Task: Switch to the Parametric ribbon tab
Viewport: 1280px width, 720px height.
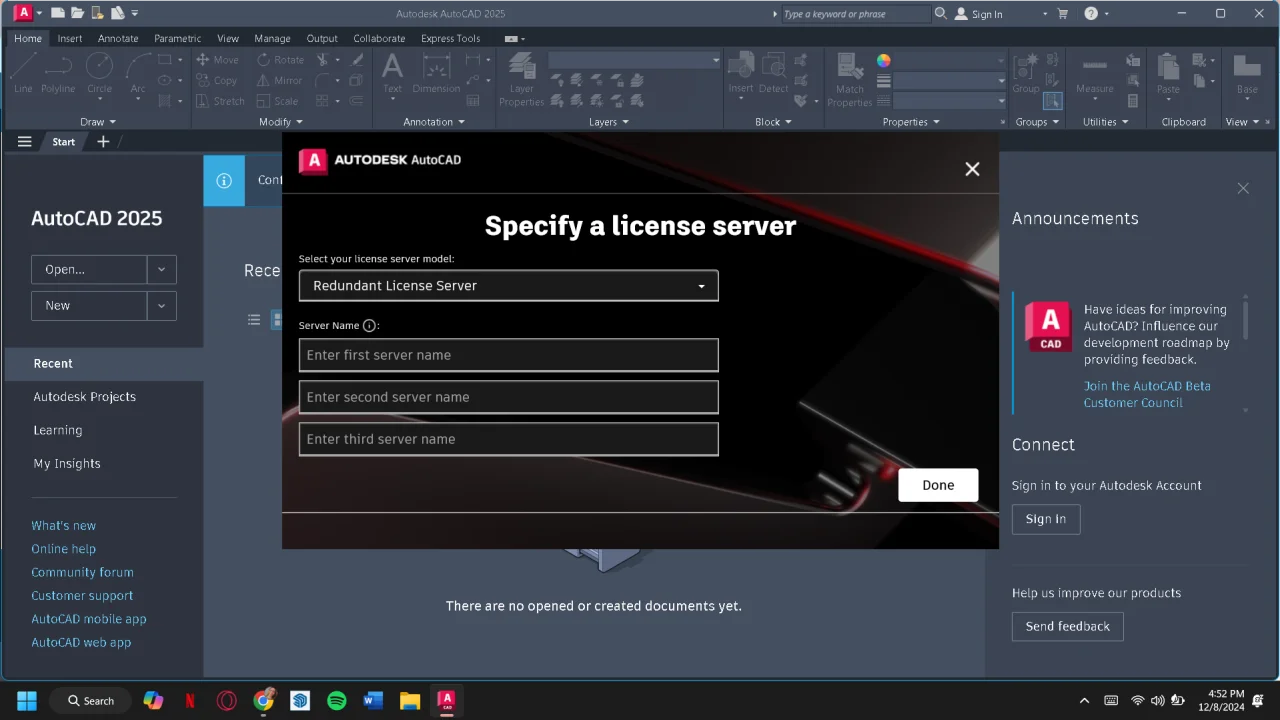Action: pyautogui.click(x=177, y=38)
